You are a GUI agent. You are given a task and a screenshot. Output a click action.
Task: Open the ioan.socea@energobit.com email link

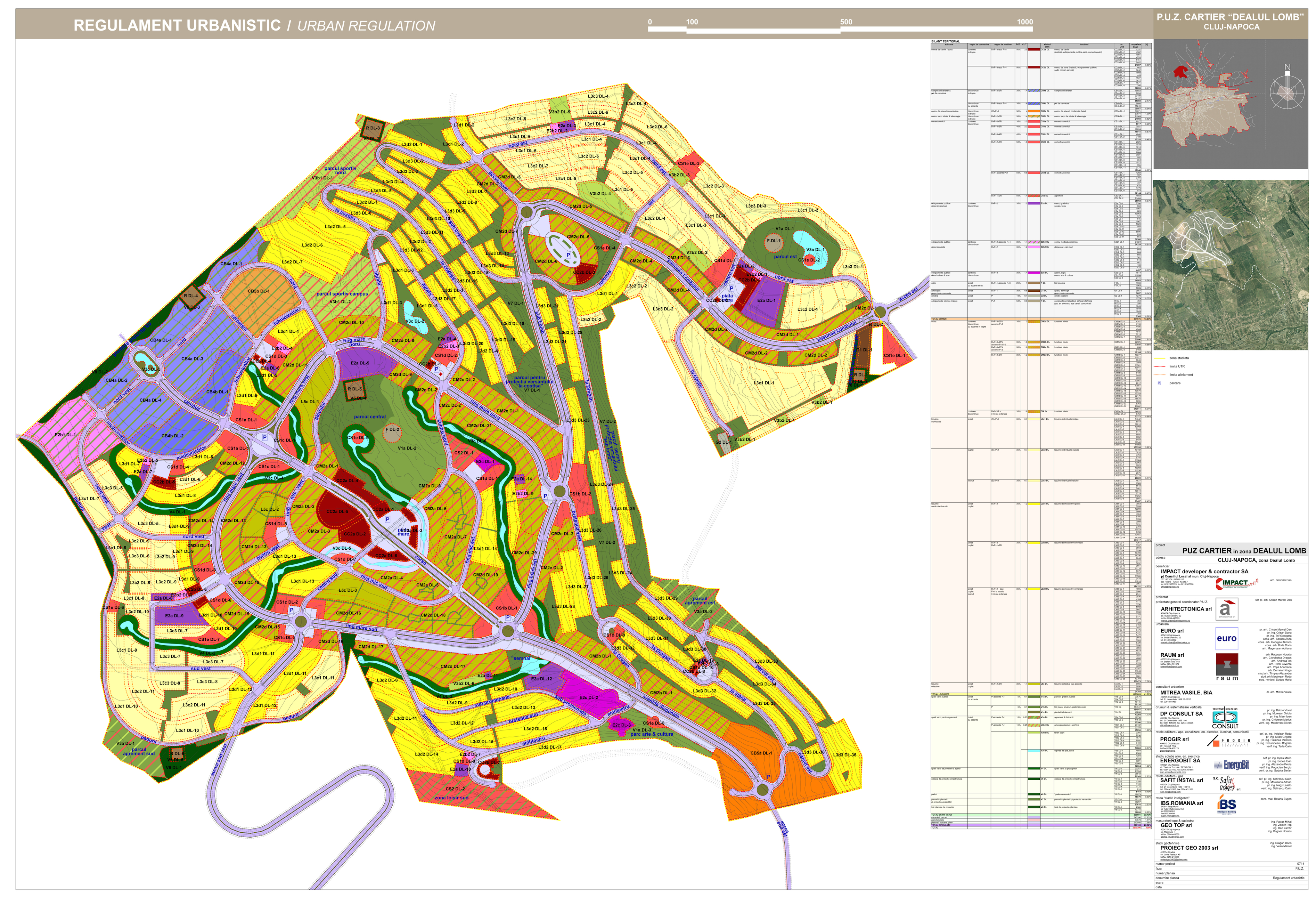(x=1173, y=772)
